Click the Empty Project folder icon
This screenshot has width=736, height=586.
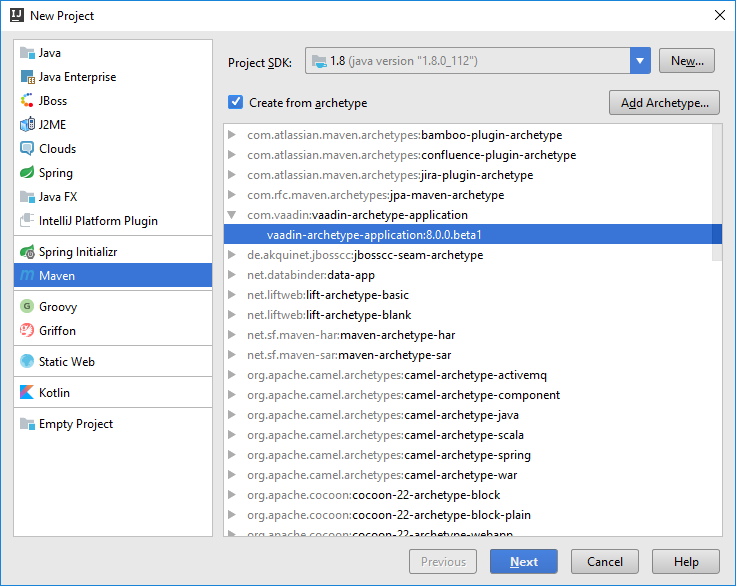point(27,424)
